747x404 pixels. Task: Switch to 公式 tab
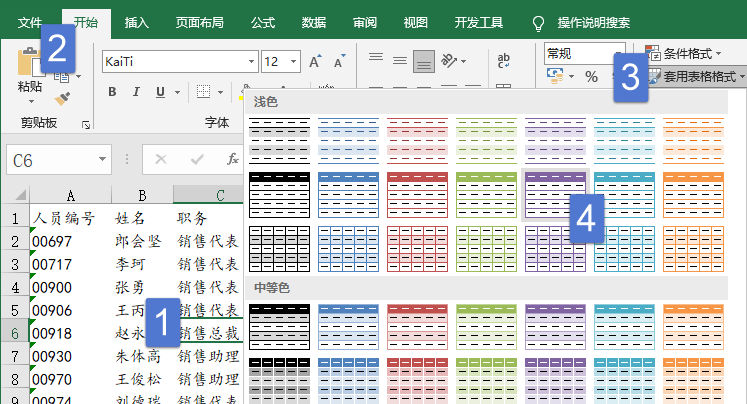[x=263, y=22]
